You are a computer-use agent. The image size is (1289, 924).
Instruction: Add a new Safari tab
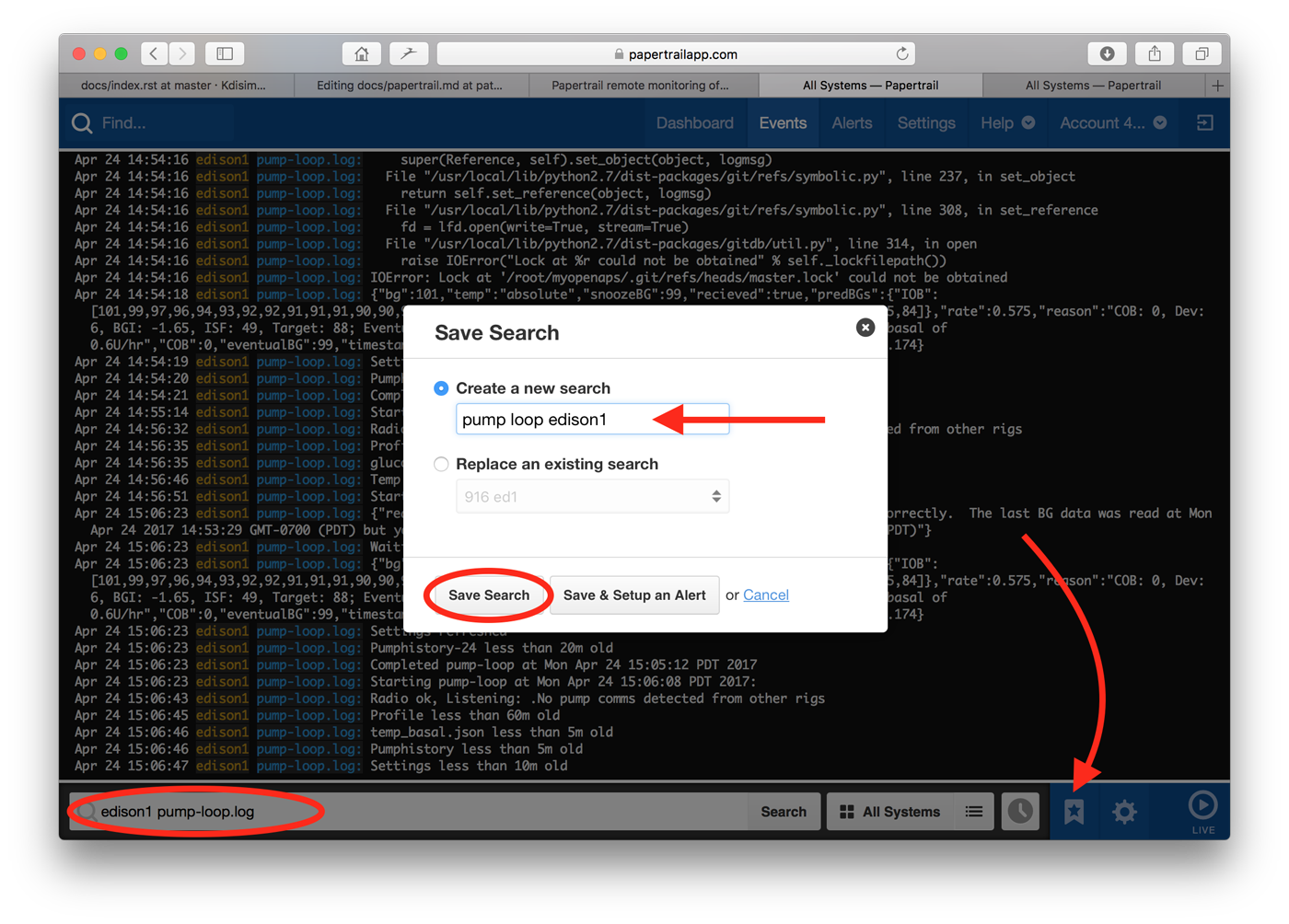point(1217,86)
